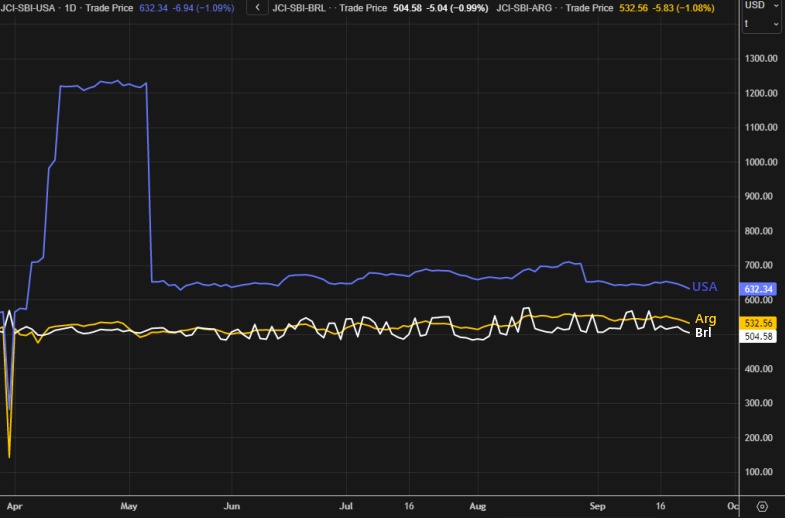Click the yellow 532.56 price axis tag
785x518 pixels.
point(760,323)
